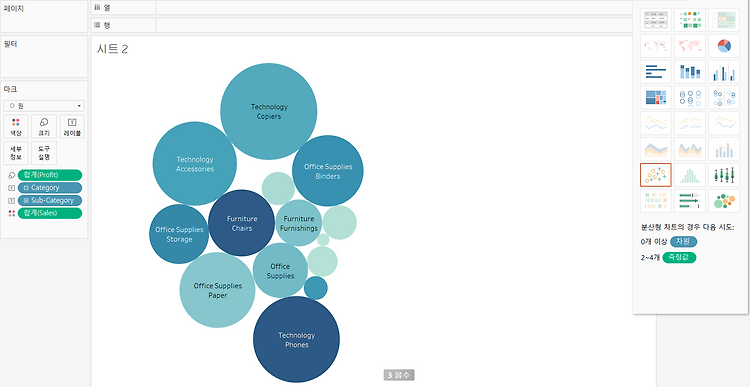
Task: Click size icon beside 합계(Profit) pill
Action: click(x=12, y=175)
